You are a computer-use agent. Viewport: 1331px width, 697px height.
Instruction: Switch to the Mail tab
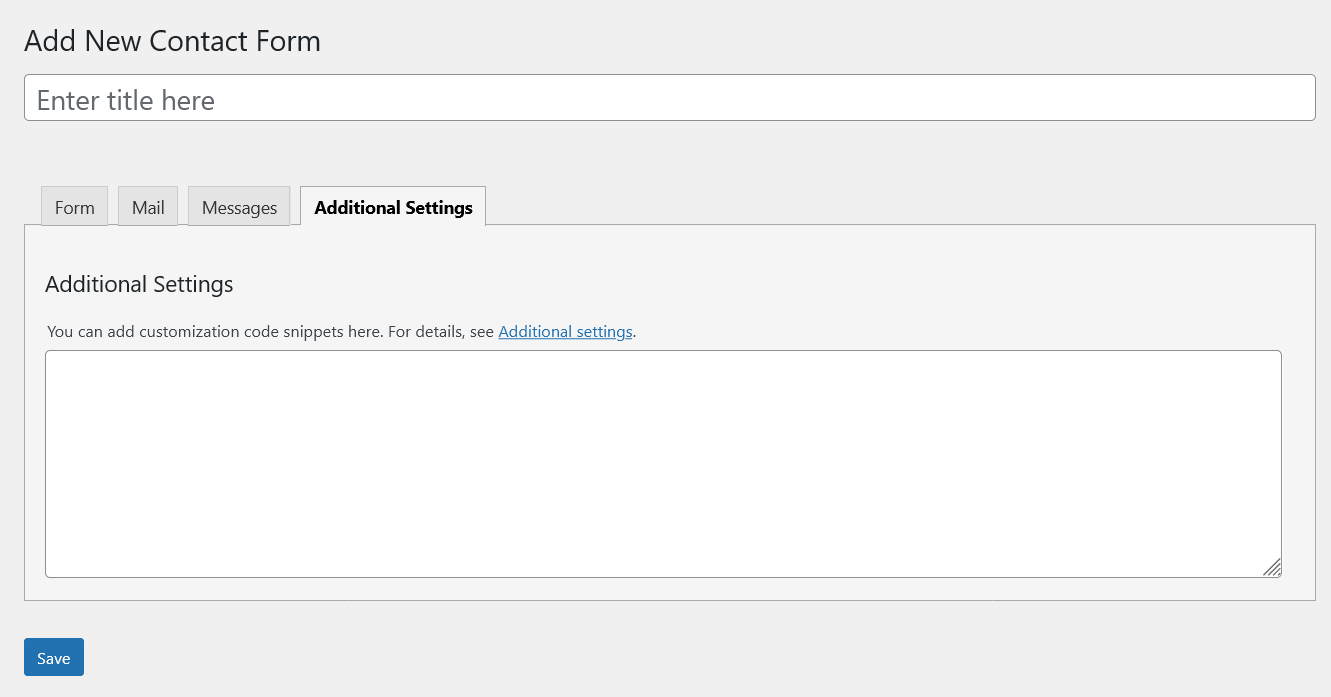(x=148, y=206)
